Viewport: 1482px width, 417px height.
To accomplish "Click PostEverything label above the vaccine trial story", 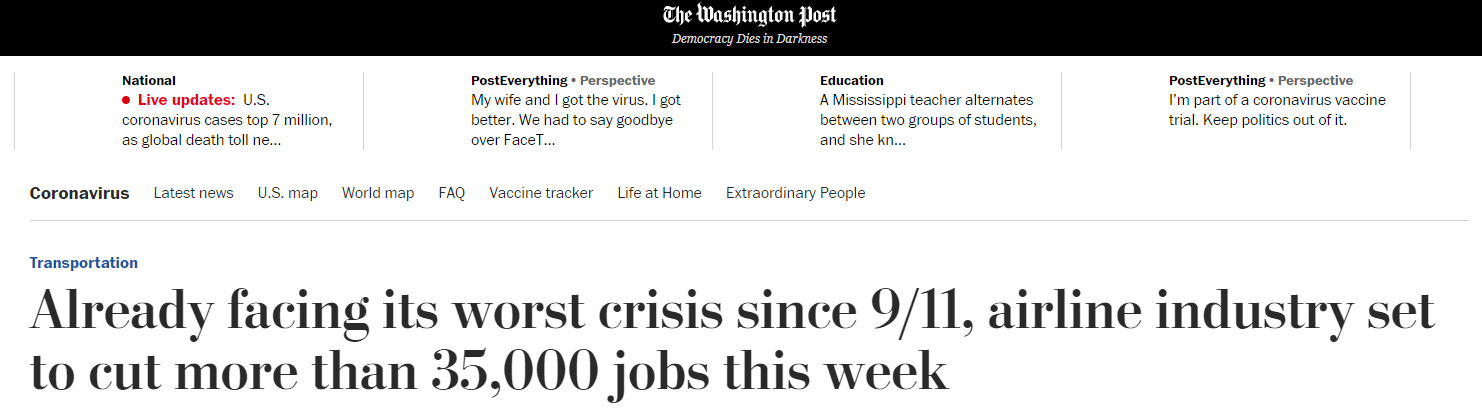I will 1216,80.
